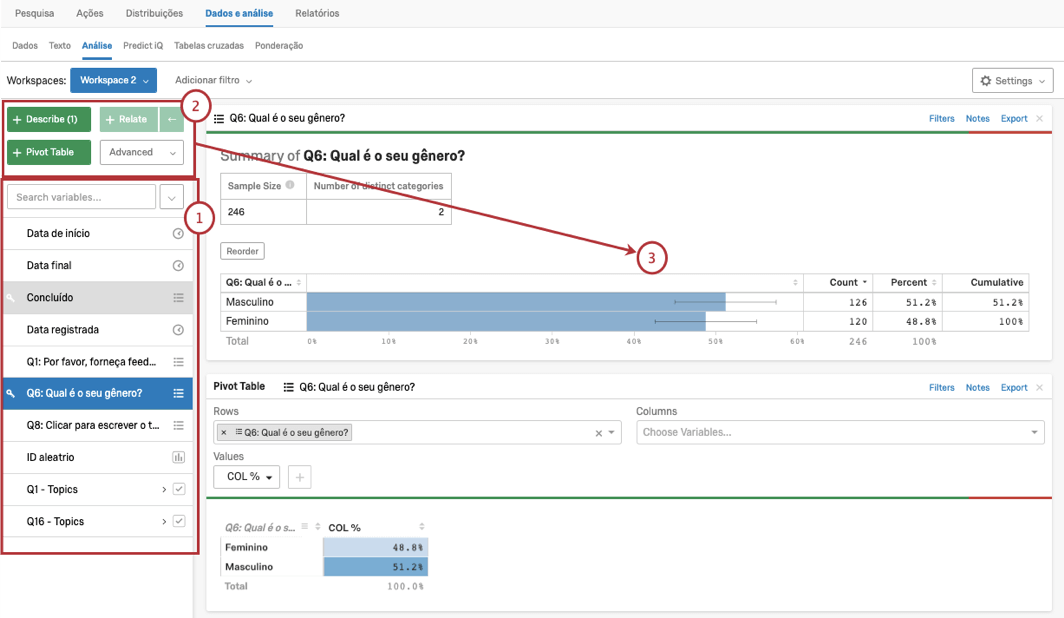The width and height of the screenshot is (1064, 618).
Task: Click the Describe (1) button
Action: [49, 119]
